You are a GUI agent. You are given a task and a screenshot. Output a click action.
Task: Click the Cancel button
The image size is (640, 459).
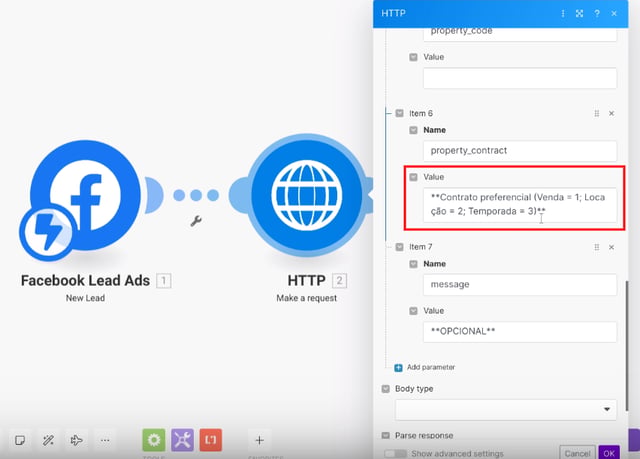577,453
